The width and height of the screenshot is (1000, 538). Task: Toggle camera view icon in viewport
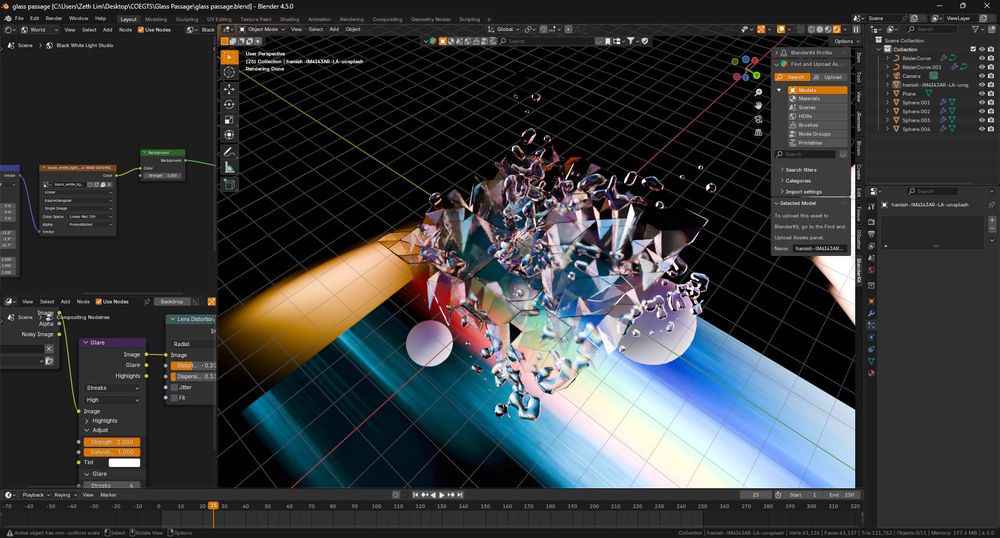tap(758, 119)
